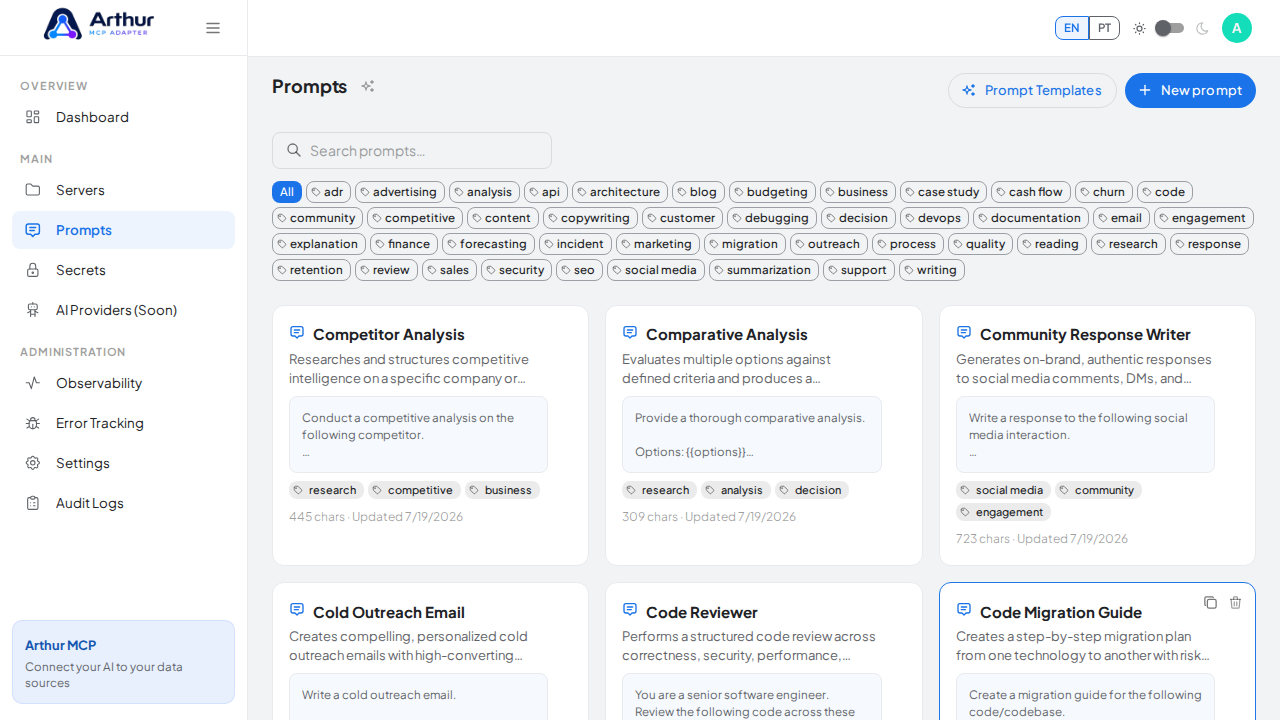Open Servers in the sidebar

[123, 190]
